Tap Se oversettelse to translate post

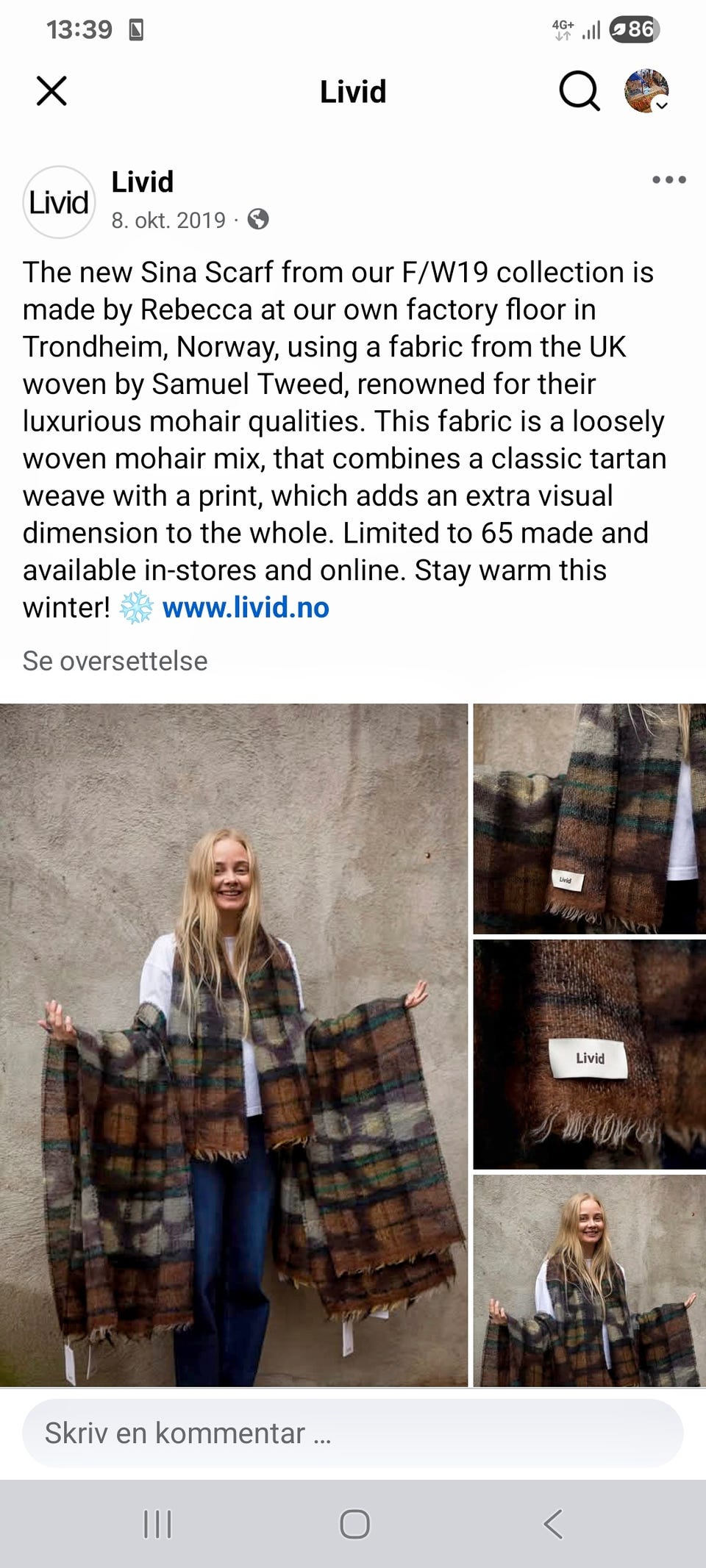(115, 661)
